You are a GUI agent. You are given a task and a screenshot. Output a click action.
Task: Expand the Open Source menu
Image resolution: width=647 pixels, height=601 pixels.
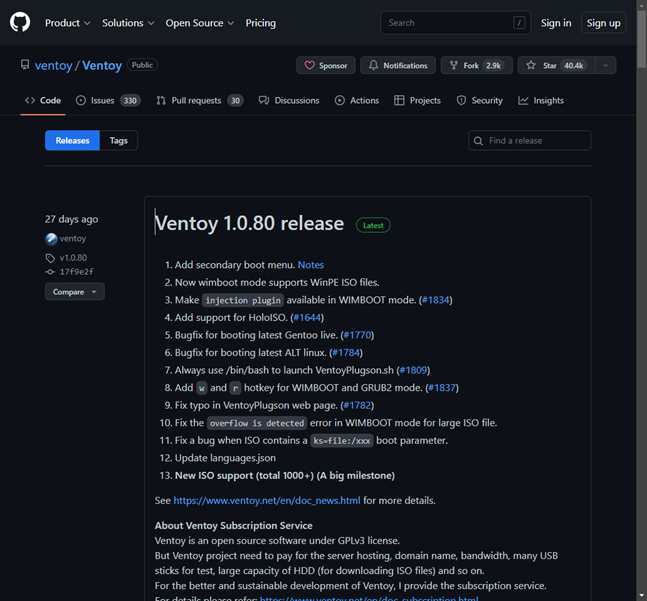200,23
